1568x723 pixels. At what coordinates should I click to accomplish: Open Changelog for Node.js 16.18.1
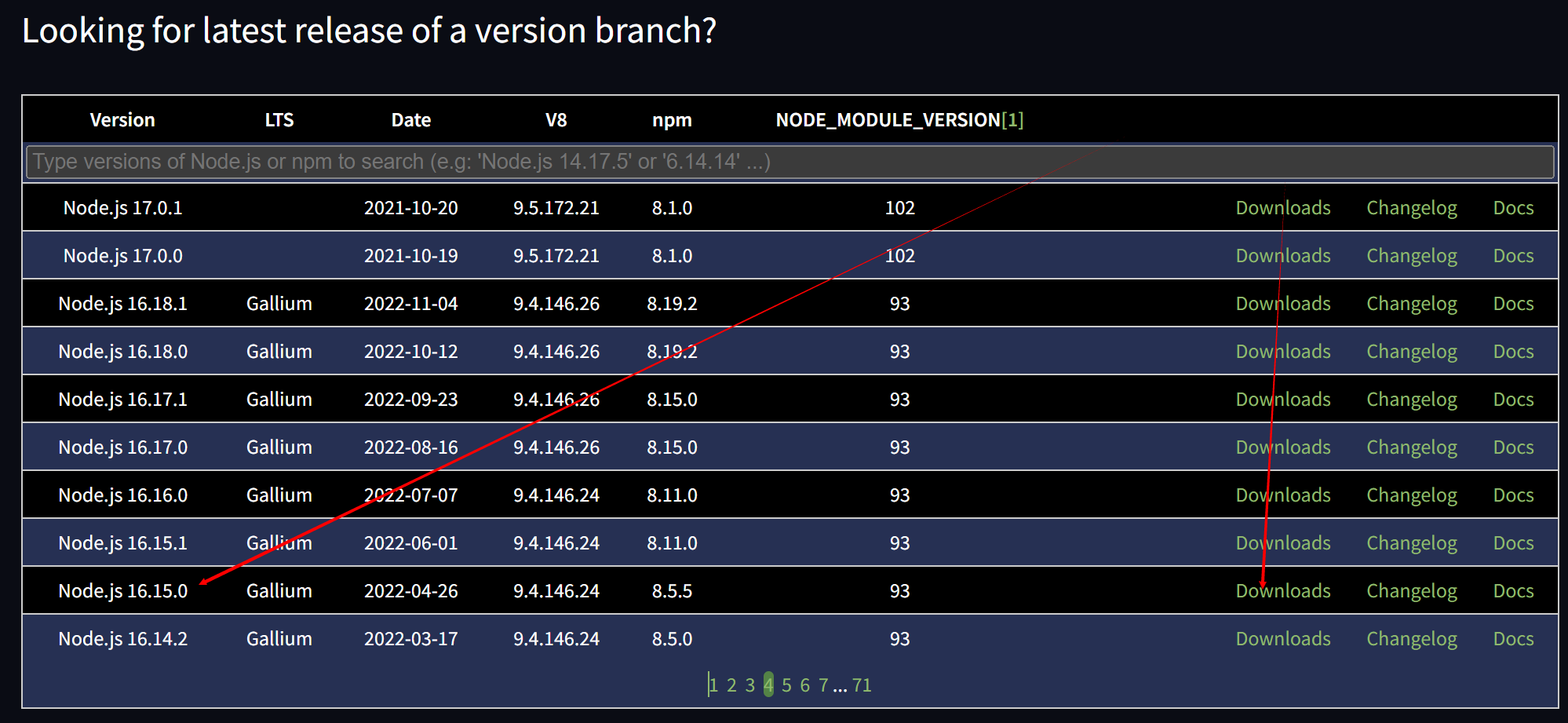pyautogui.click(x=1412, y=304)
